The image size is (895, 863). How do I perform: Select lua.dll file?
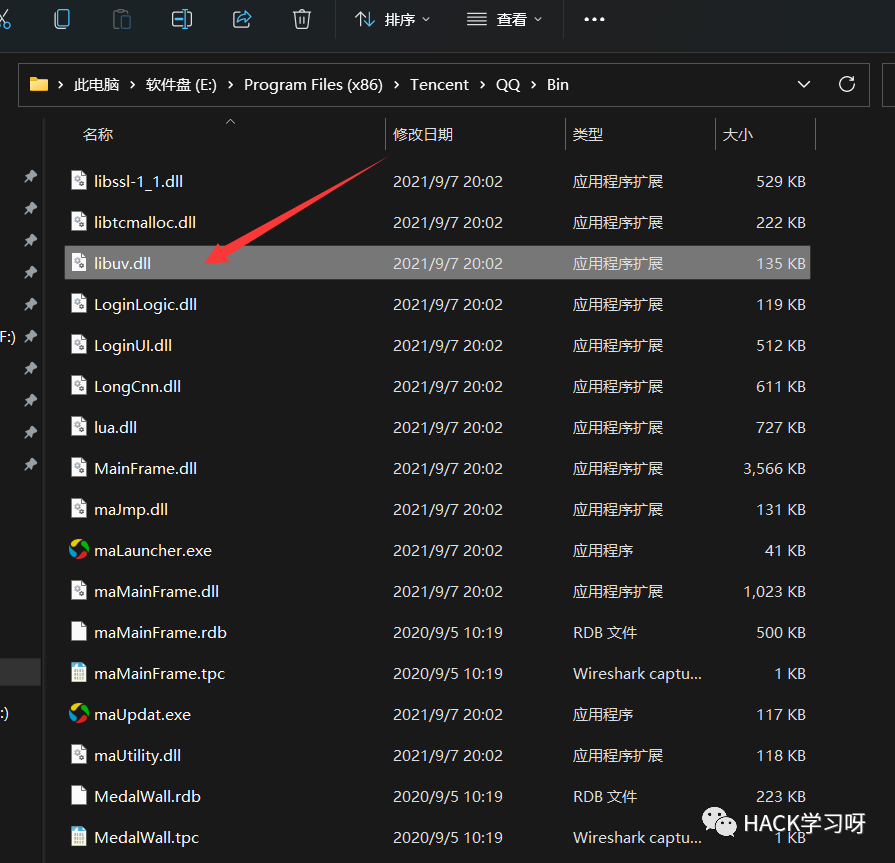437,428
